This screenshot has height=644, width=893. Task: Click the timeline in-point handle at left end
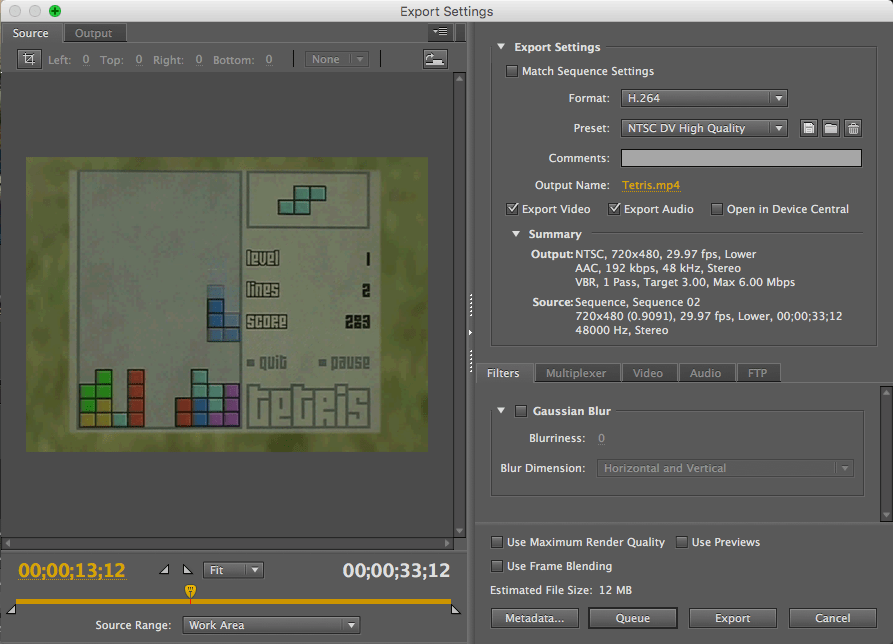pos(11,609)
